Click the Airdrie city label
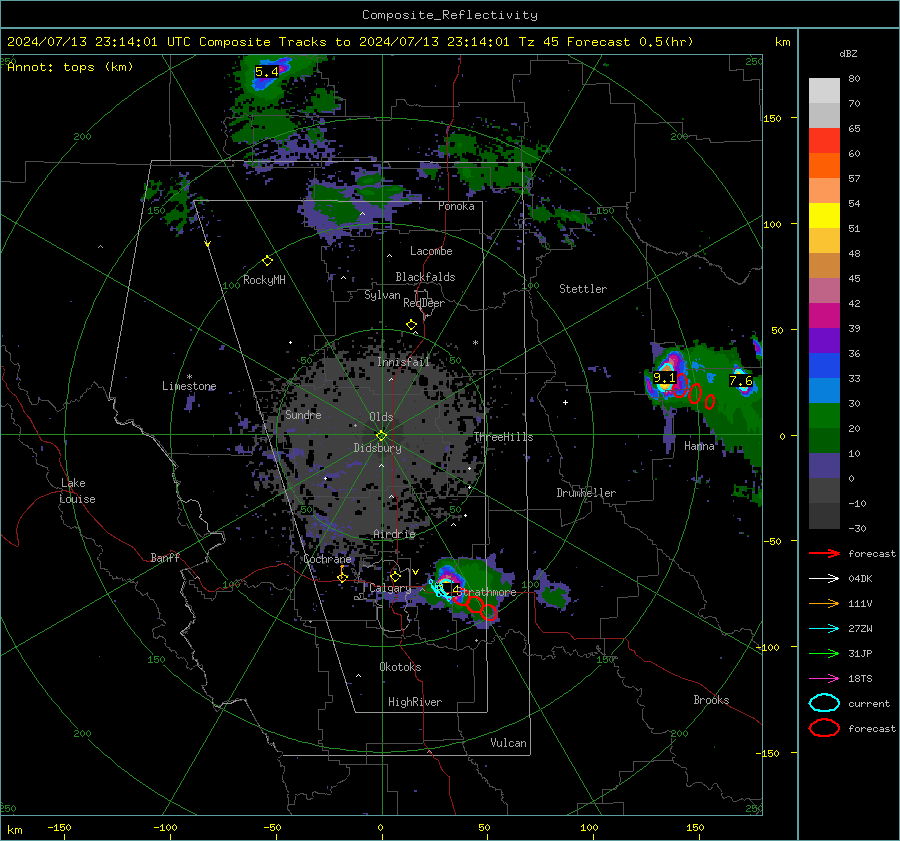 point(394,534)
